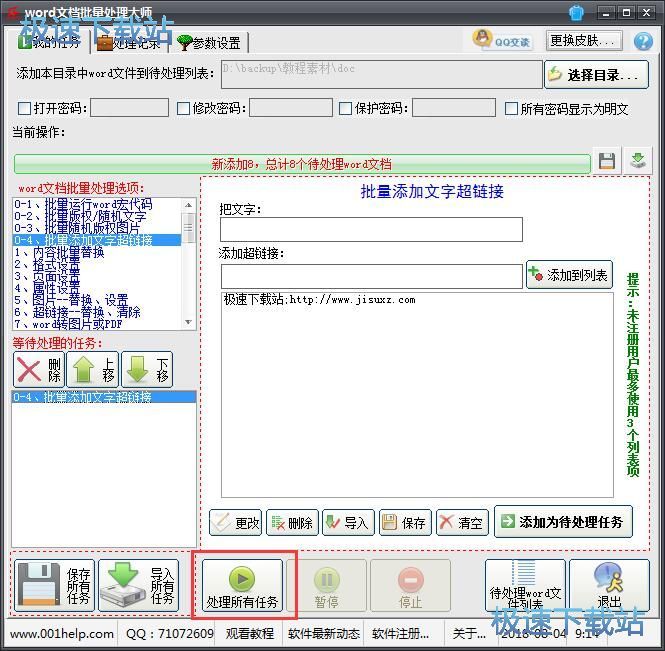Open QQ交谈 chat icon
The height and width of the screenshot is (651, 665).
tap(502, 41)
